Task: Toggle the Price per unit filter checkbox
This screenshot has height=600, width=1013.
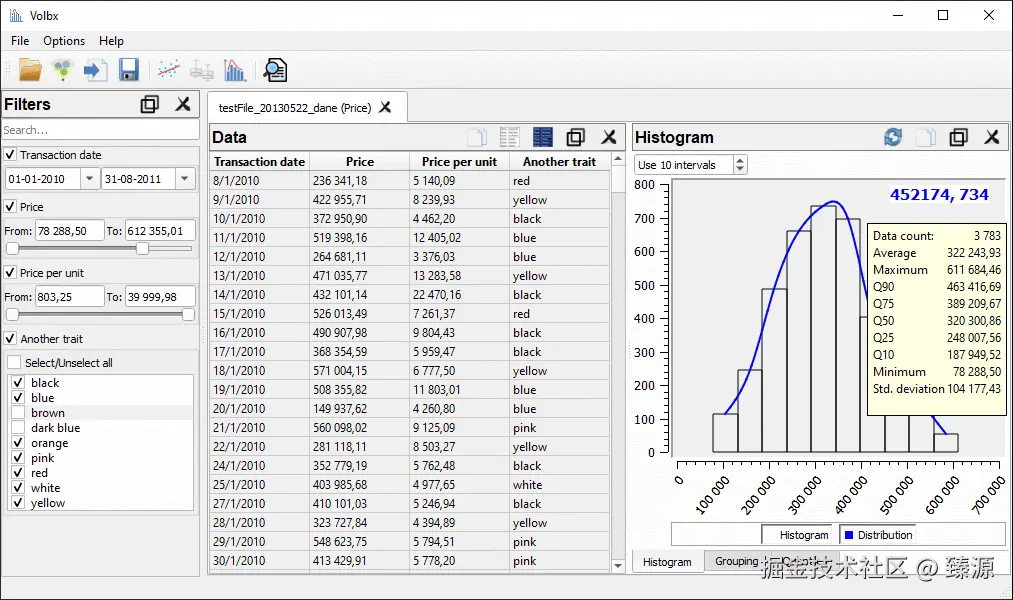Action: pyautogui.click(x=10, y=273)
